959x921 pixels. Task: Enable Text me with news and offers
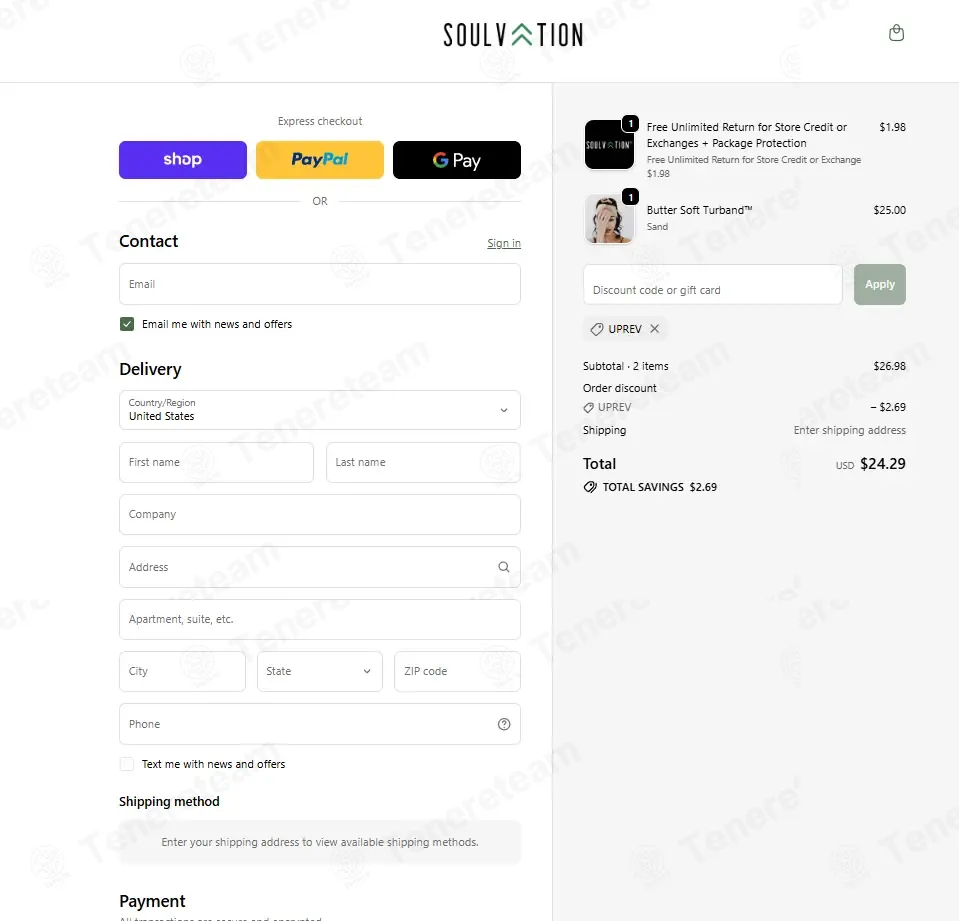(x=127, y=764)
